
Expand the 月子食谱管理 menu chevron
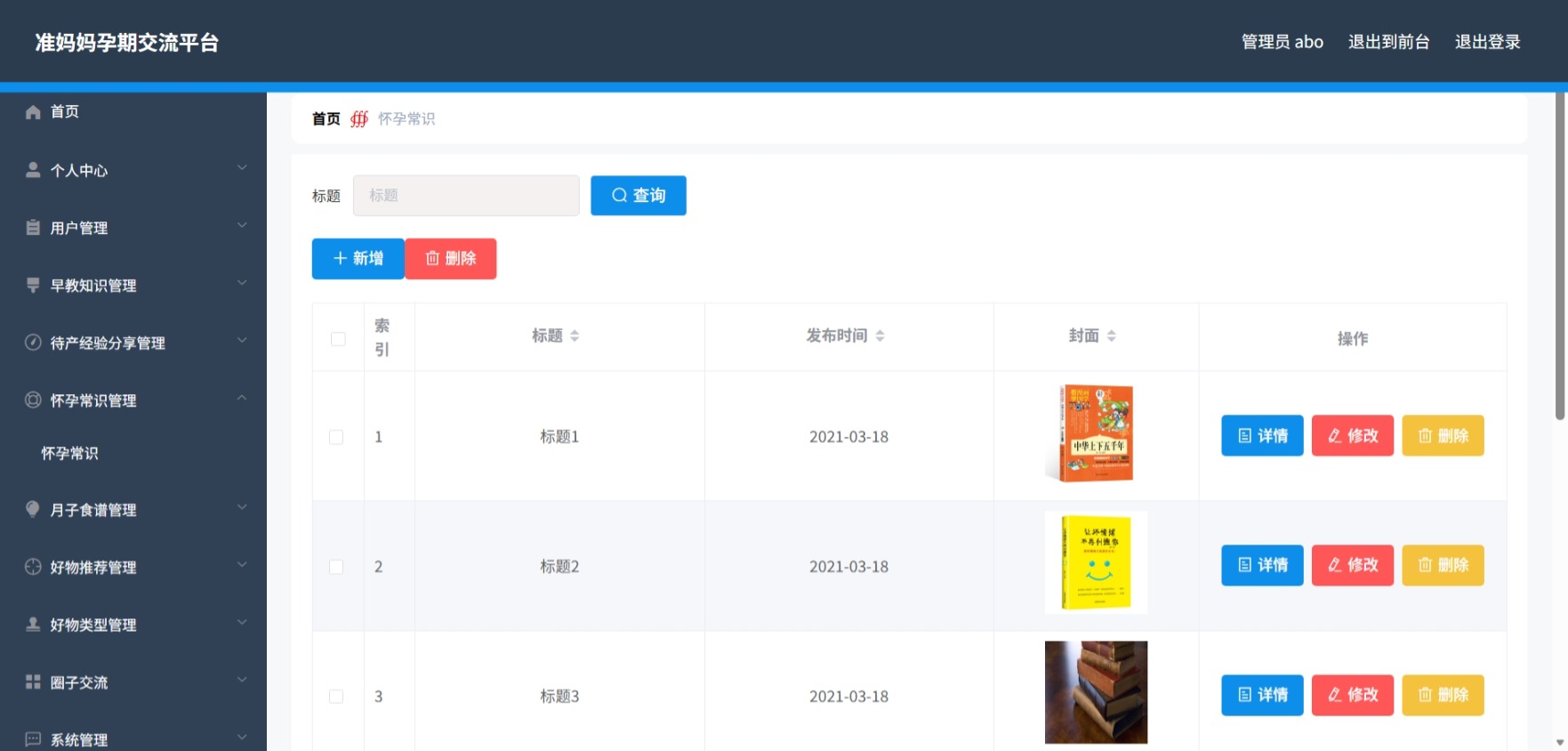pyautogui.click(x=242, y=507)
